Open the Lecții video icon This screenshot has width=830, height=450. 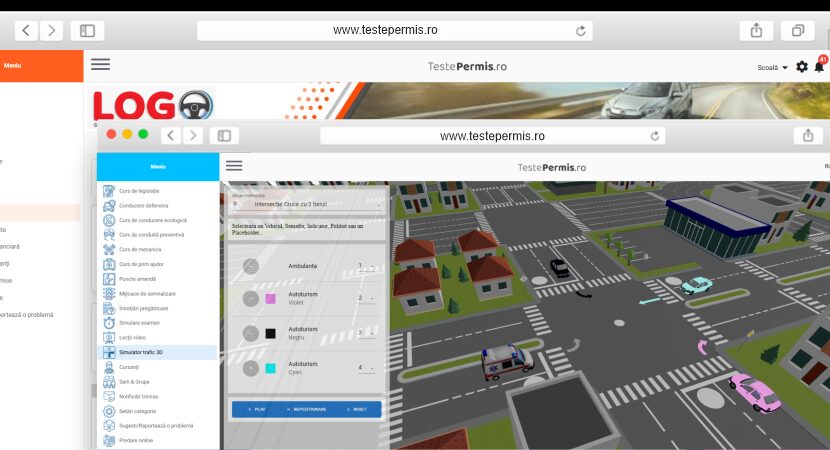pos(109,337)
